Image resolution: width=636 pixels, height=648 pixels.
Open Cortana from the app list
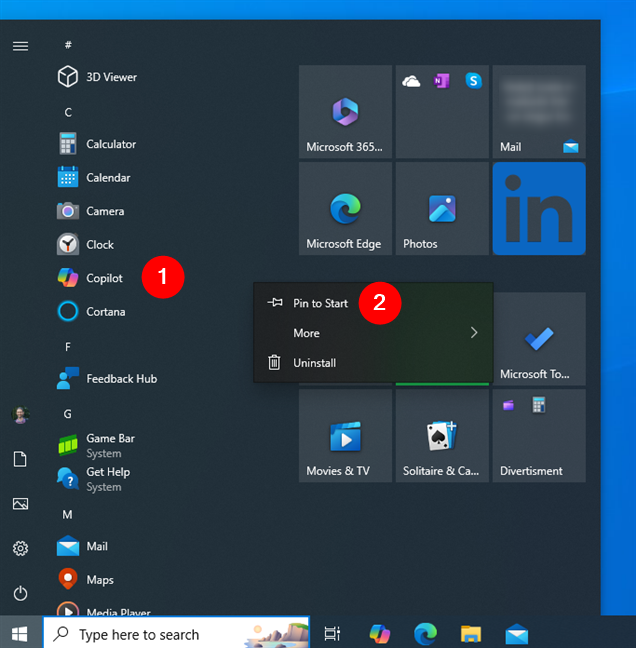click(105, 312)
